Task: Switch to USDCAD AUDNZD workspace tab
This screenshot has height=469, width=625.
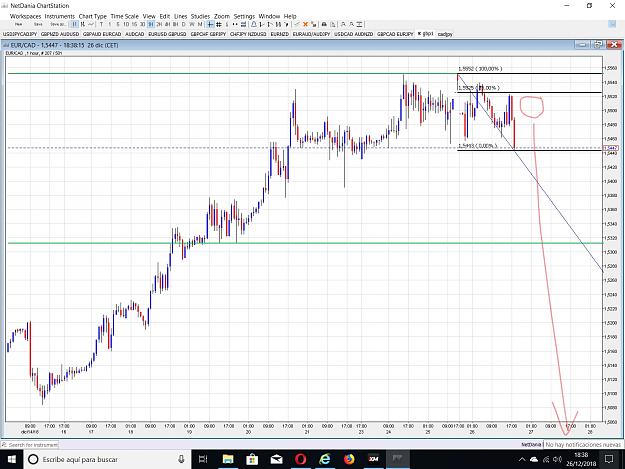Action: (x=354, y=34)
